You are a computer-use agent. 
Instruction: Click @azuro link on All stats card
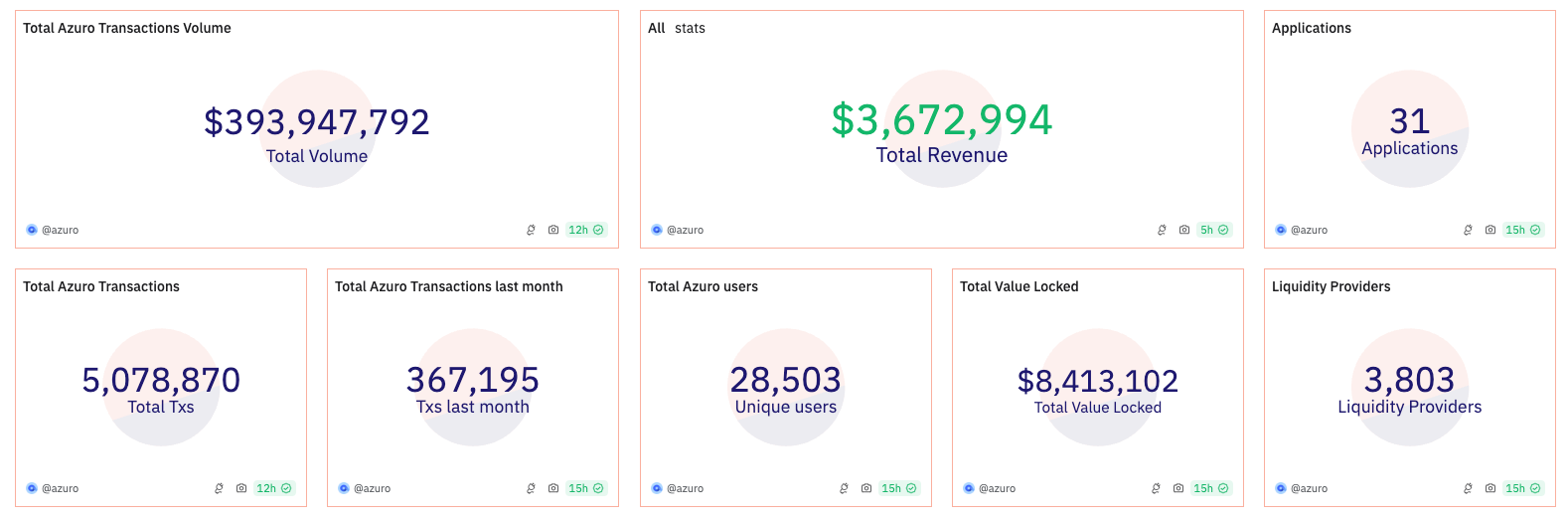pyautogui.click(x=686, y=230)
